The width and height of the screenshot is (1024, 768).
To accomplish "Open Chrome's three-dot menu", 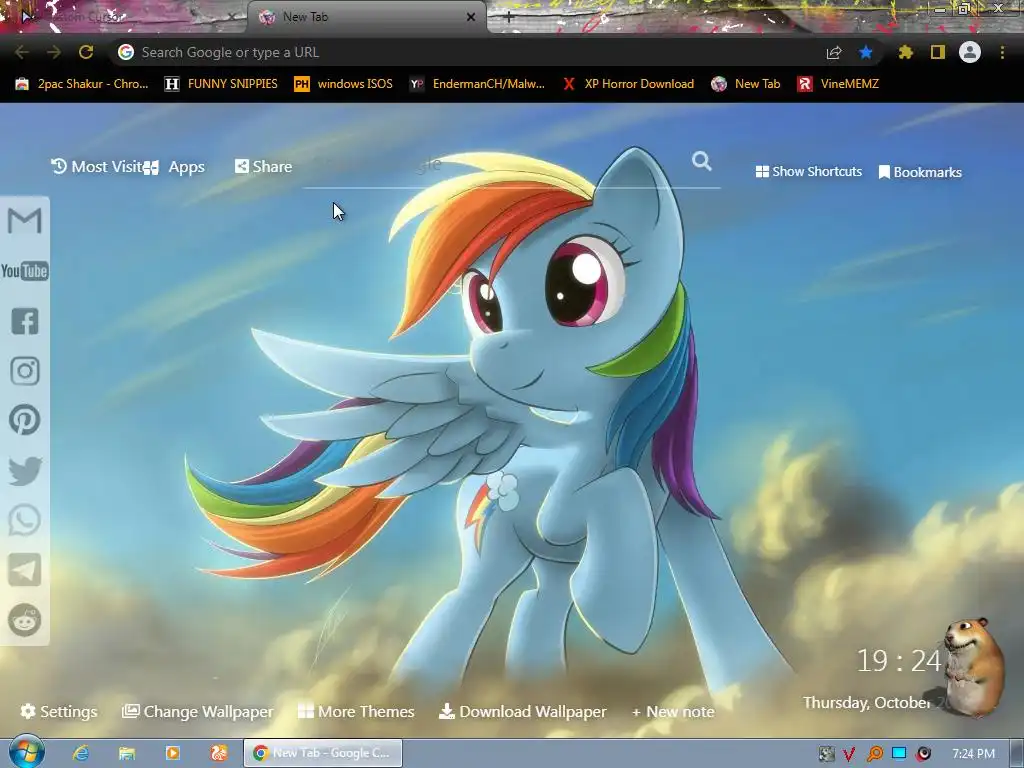I will 1002,52.
